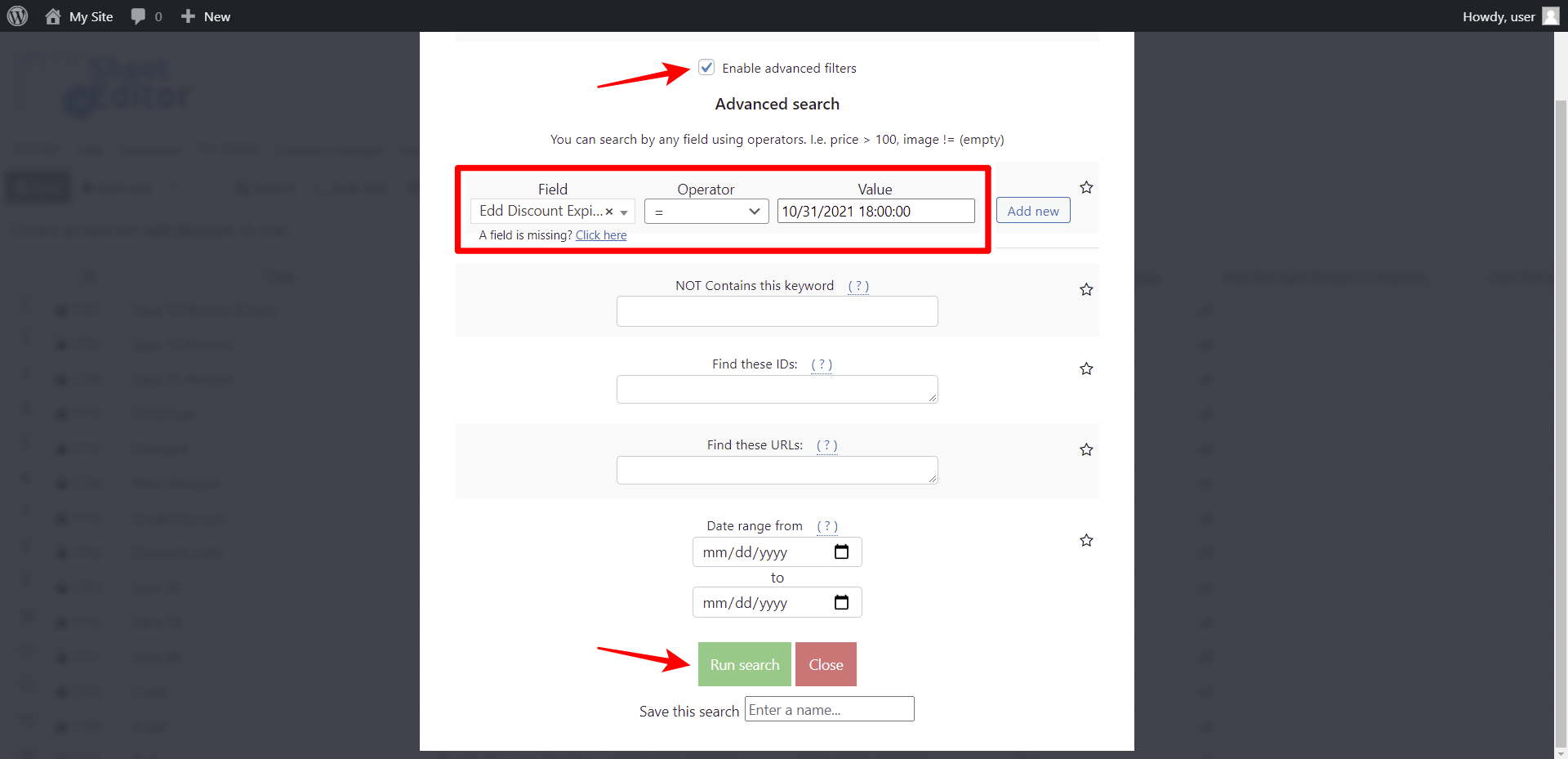1568x759 pixels.
Task: Favorite the advanced field search with its star
Action: point(1086,187)
